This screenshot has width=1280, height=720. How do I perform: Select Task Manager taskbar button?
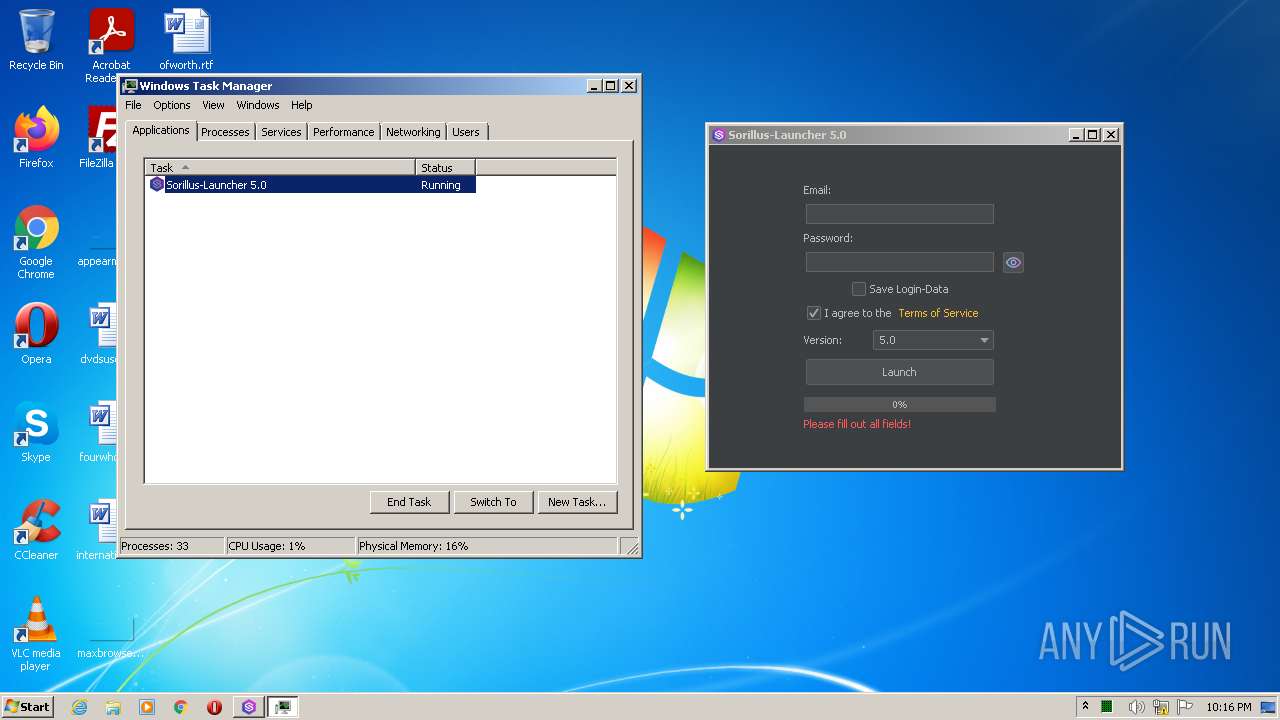click(283, 707)
